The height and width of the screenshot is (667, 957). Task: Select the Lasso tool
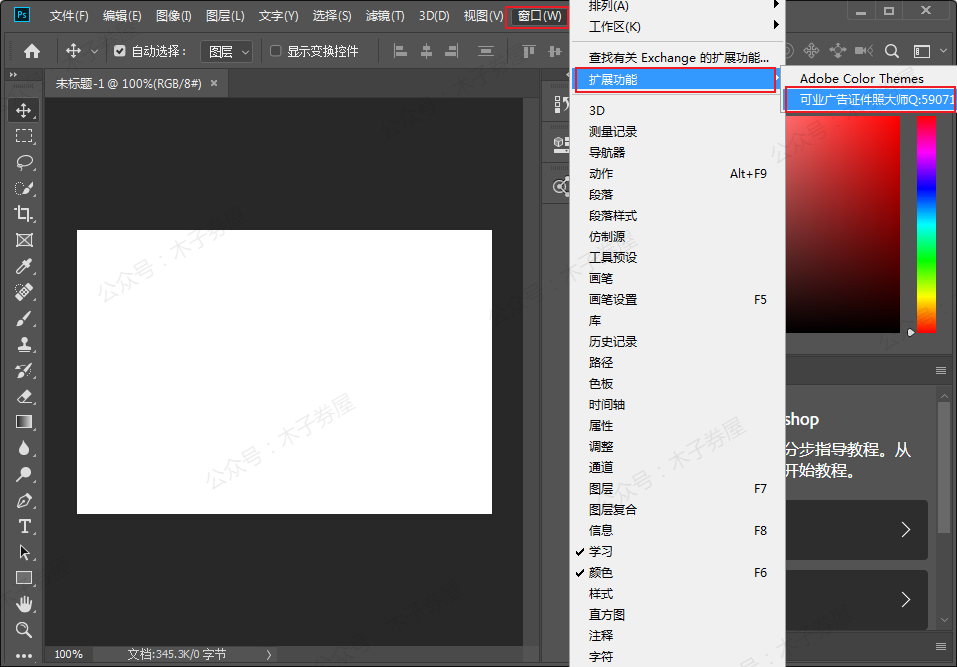click(x=24, y=162)
